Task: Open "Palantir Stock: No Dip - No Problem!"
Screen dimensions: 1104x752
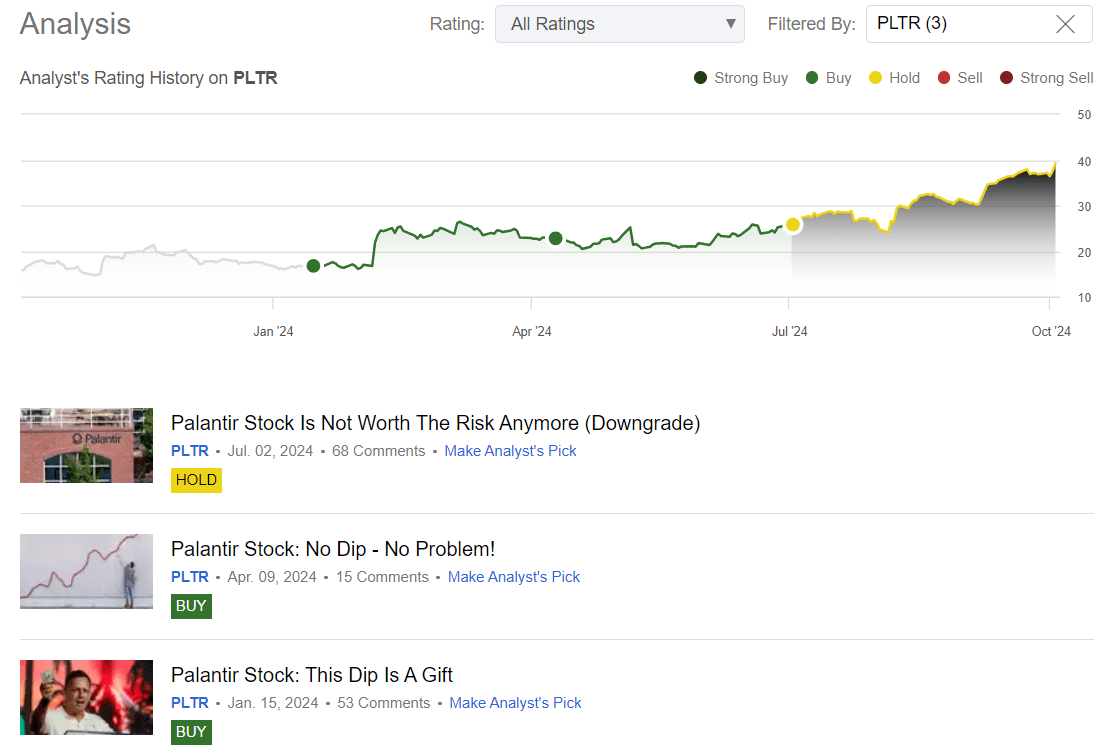Action: (x=333, y=549)
